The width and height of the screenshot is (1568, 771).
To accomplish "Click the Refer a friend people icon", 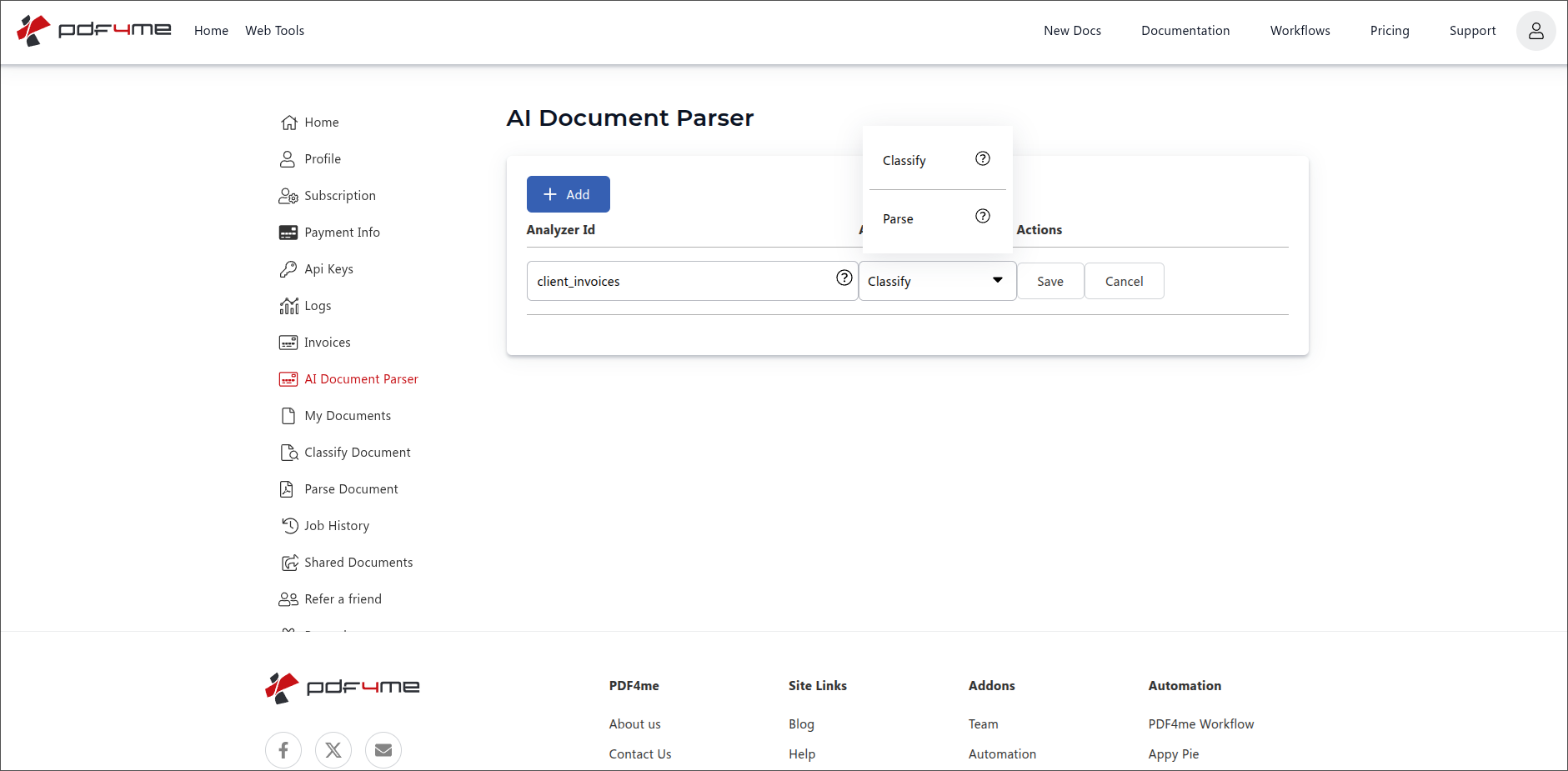I will [288, 599].
